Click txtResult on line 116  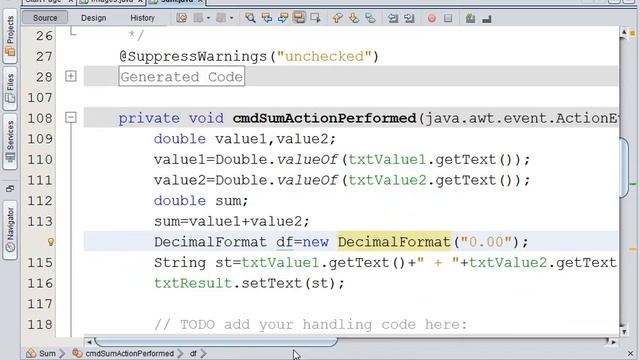(193, 283)
